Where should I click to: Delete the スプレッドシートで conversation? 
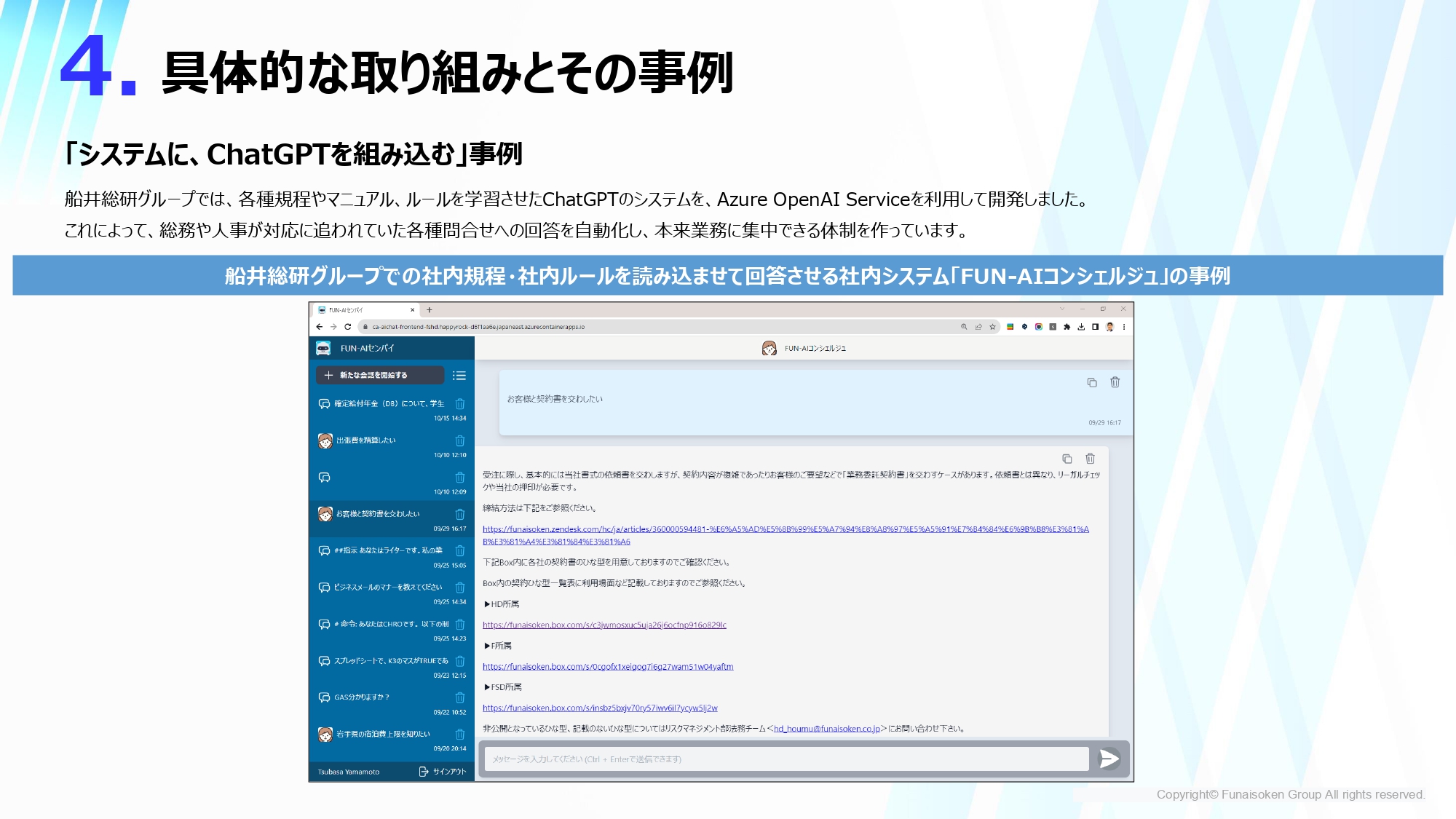pyautogui.click(x=460, y=661)
